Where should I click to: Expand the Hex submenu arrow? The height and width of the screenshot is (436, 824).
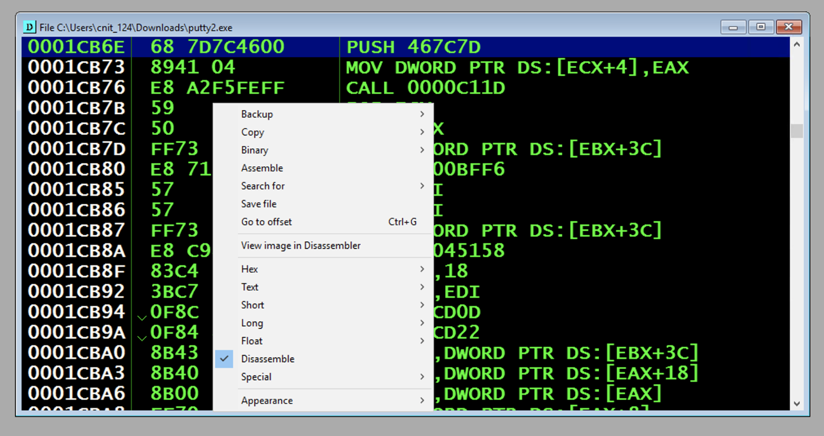coord(422,269)
